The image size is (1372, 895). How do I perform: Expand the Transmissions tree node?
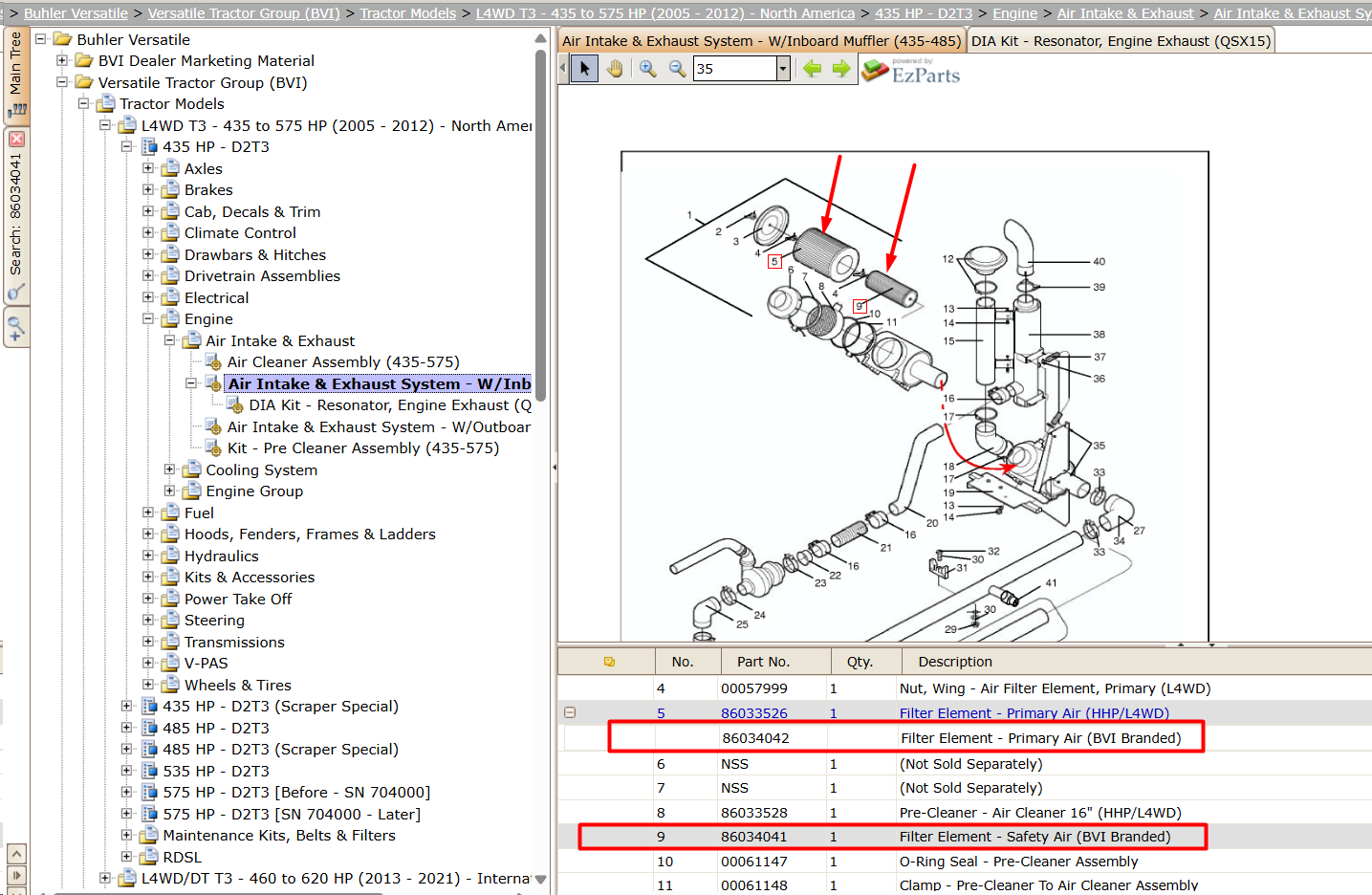click(x=148, y=642)
